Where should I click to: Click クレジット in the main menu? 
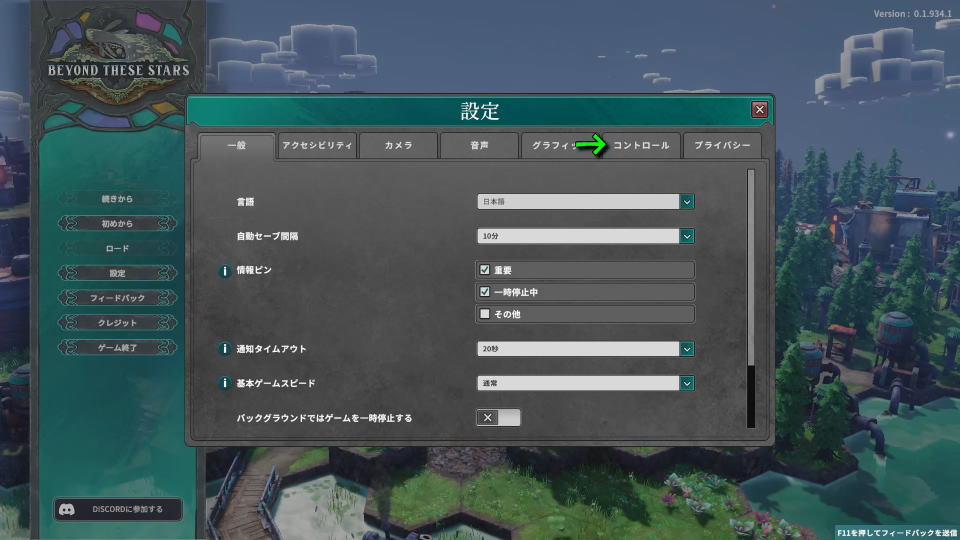point(117,323)
